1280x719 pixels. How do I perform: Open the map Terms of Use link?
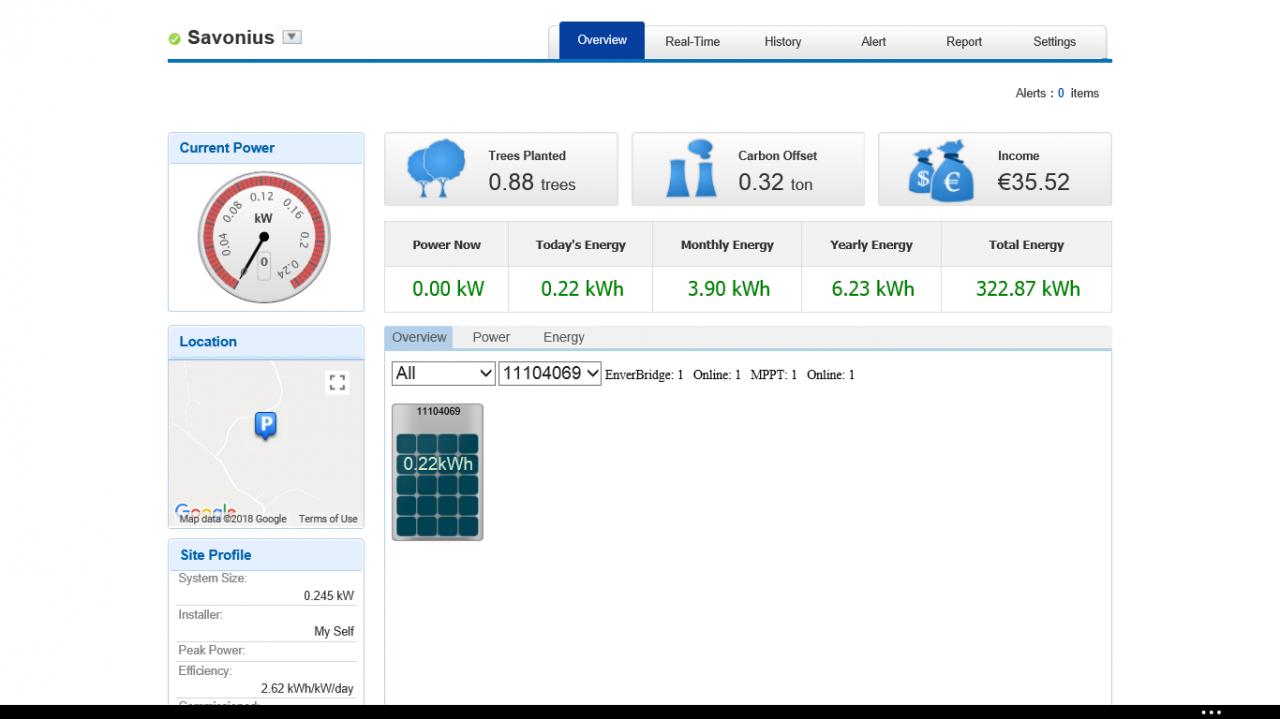tap(328, 519)
